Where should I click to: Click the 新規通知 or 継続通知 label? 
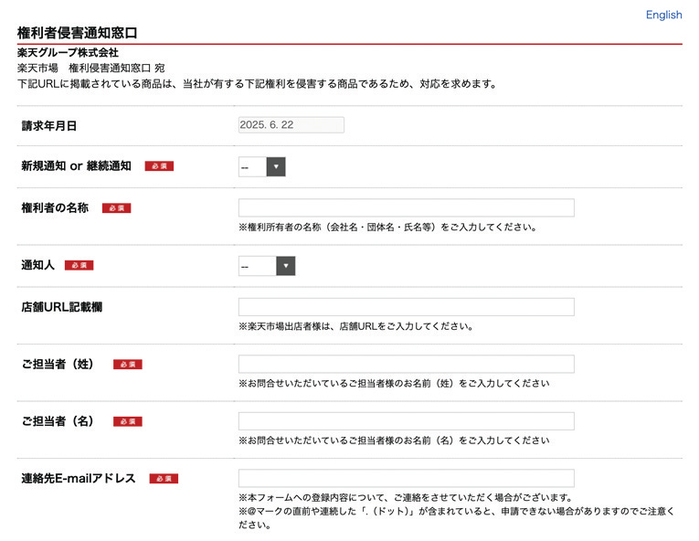click(76, 166)
